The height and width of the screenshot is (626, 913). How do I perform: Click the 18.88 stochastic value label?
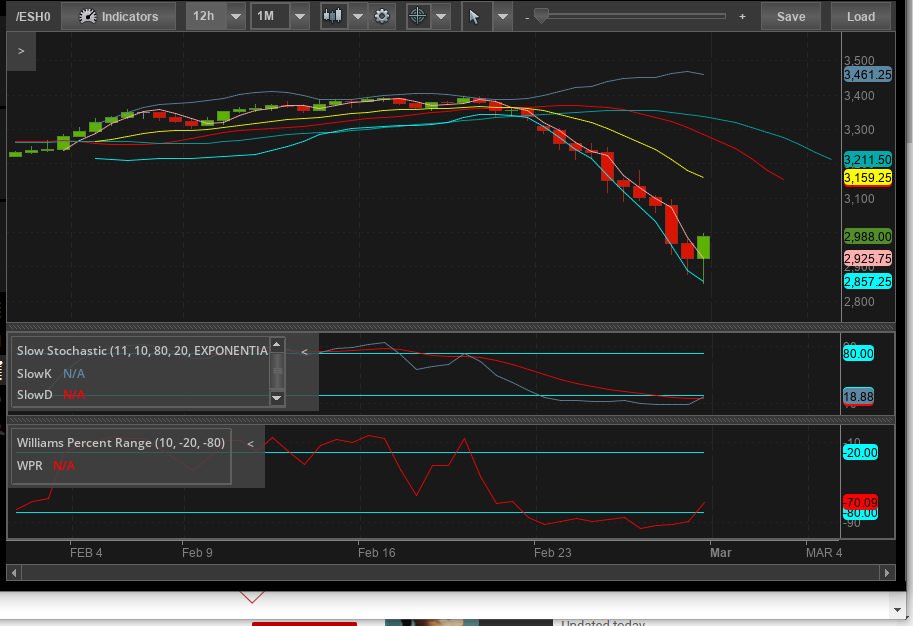[858, 397]
